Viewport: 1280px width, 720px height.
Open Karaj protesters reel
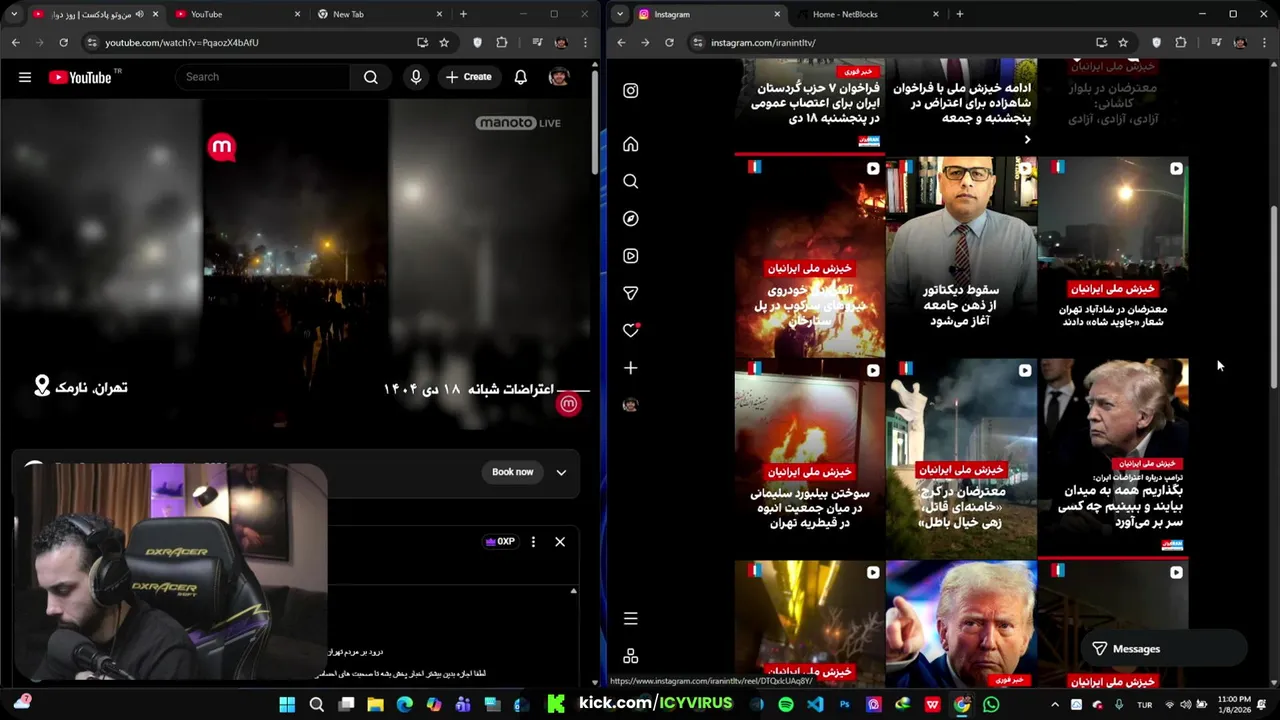tap(961, 458)
